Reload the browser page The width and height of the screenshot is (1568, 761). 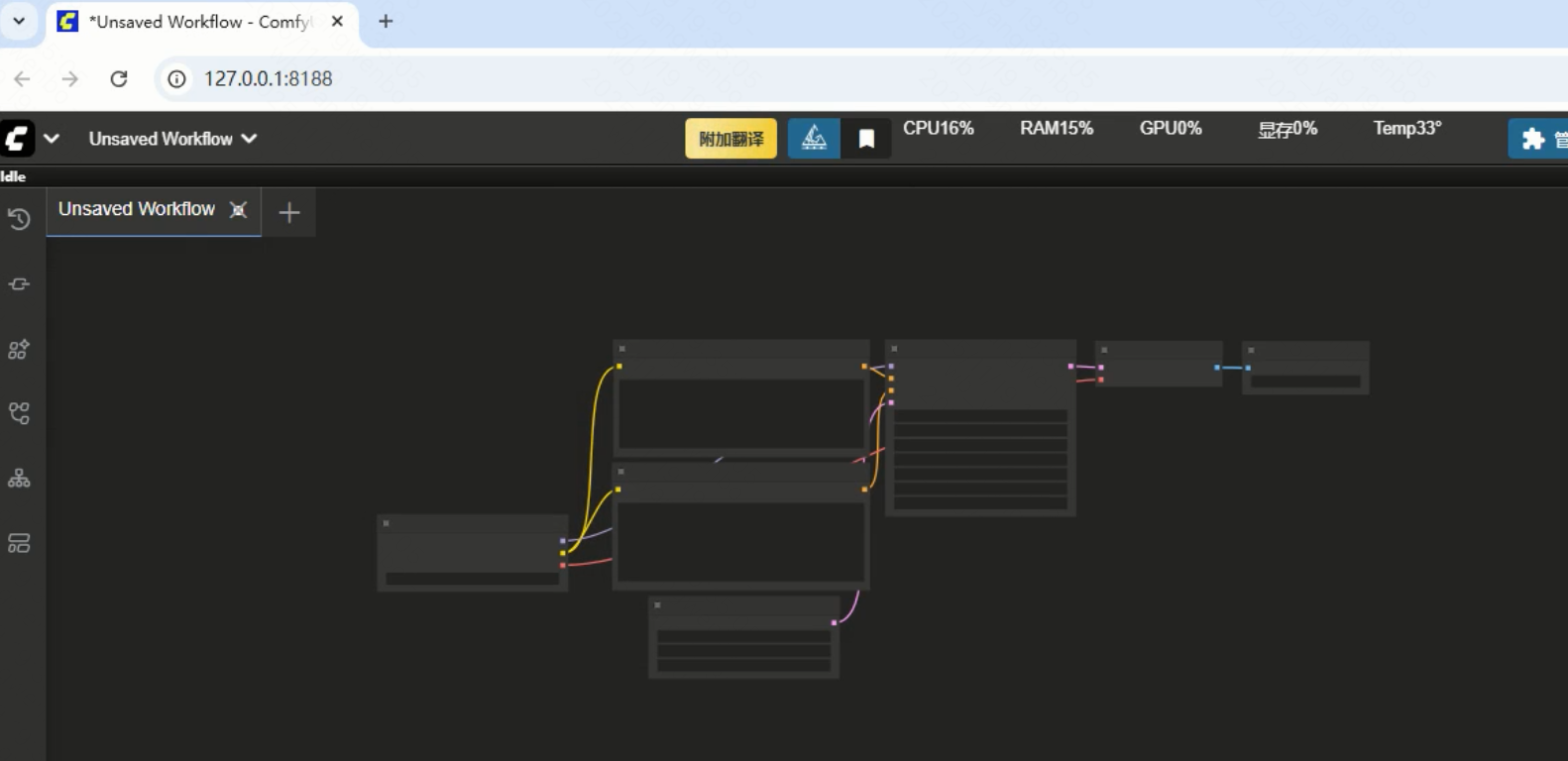[x=119, y=78]
